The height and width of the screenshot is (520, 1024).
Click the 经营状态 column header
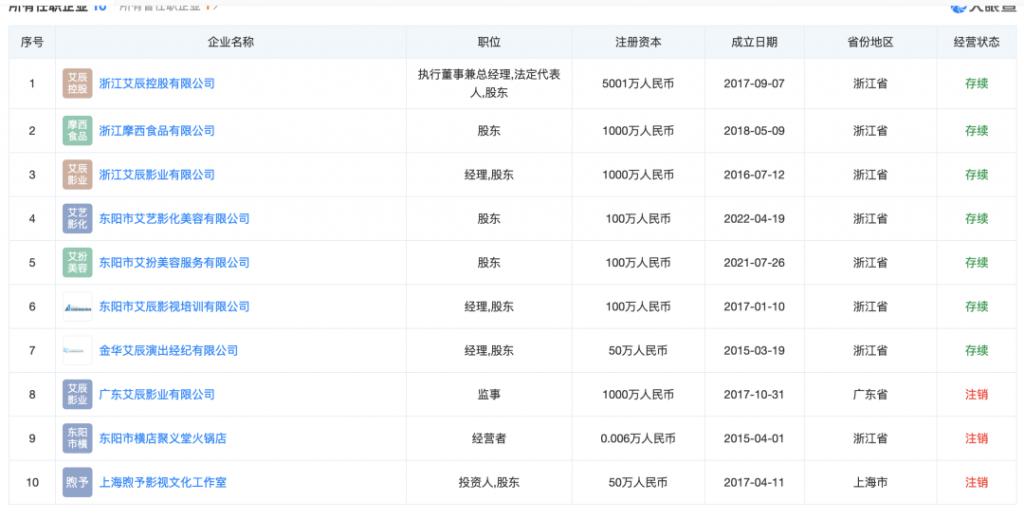976,43
